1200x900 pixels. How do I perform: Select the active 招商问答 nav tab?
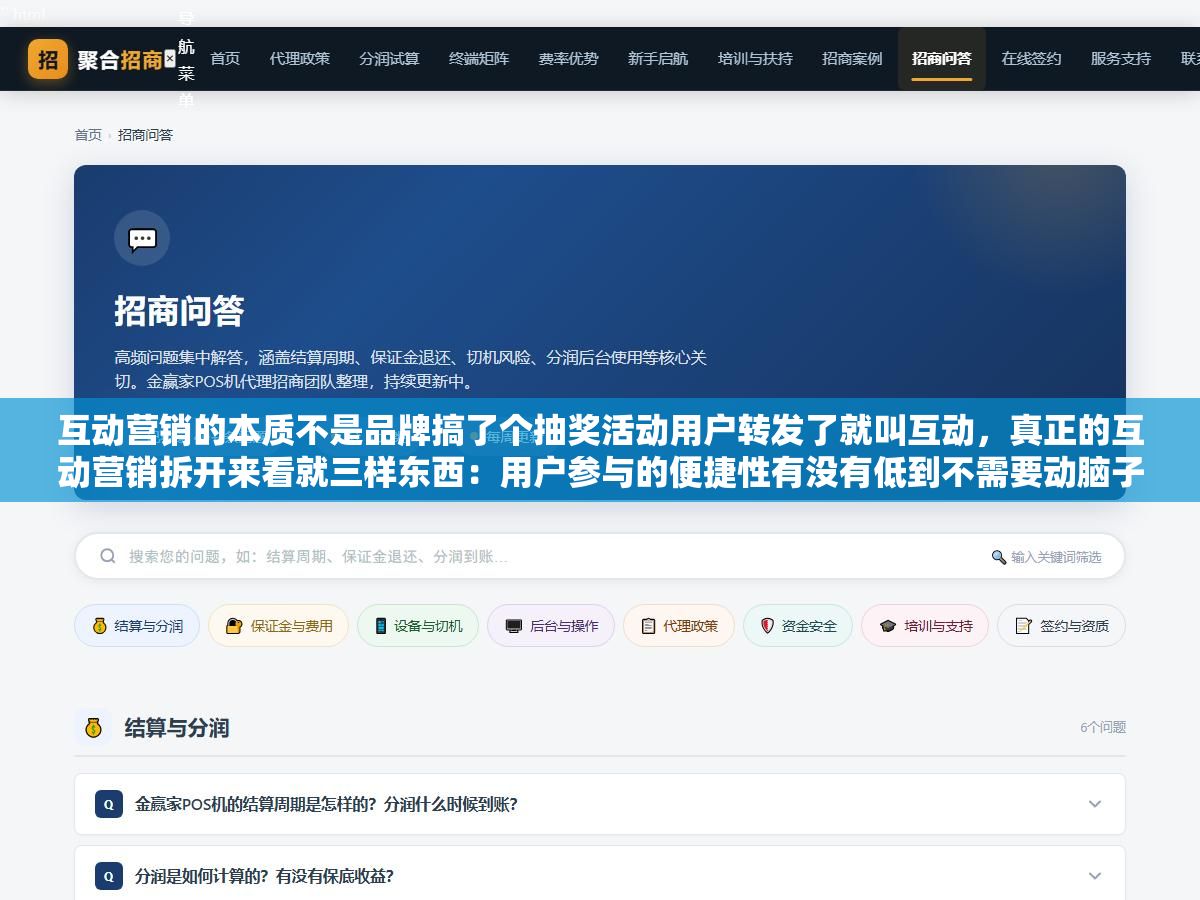click(x=942, y=59)
